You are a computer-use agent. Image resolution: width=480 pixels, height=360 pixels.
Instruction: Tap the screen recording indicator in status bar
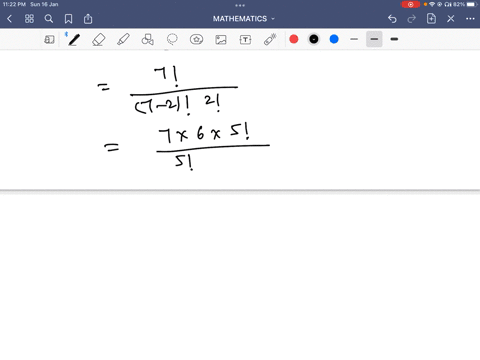(x=410, y=4)
